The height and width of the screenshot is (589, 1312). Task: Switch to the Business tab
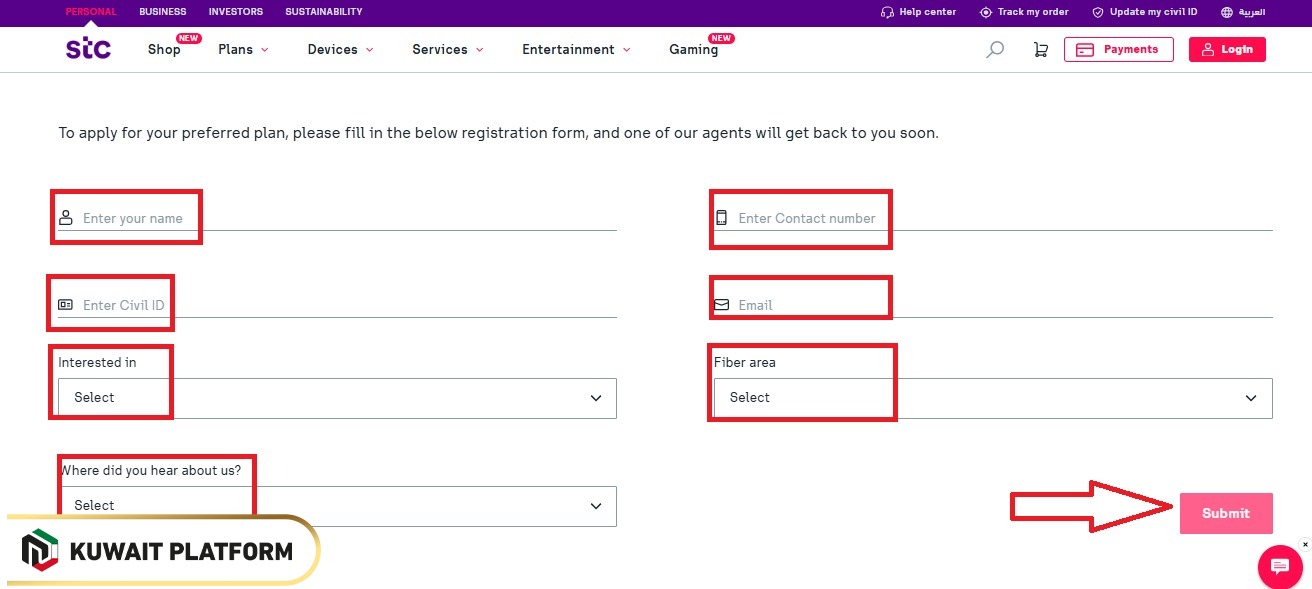point(163,12)
